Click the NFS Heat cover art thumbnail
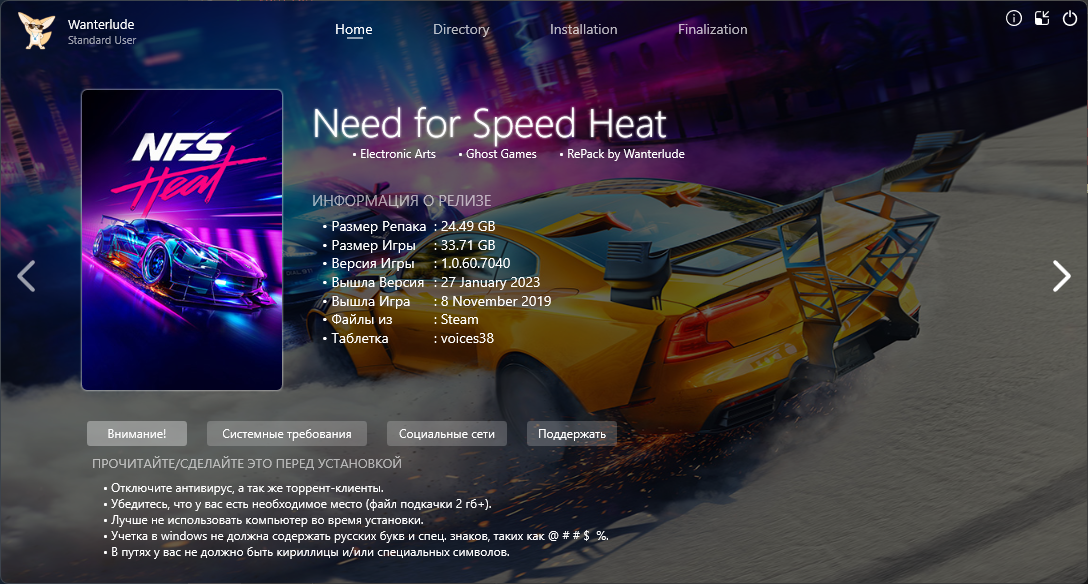Screen dimensions: 1088x584 click(182, 240)
